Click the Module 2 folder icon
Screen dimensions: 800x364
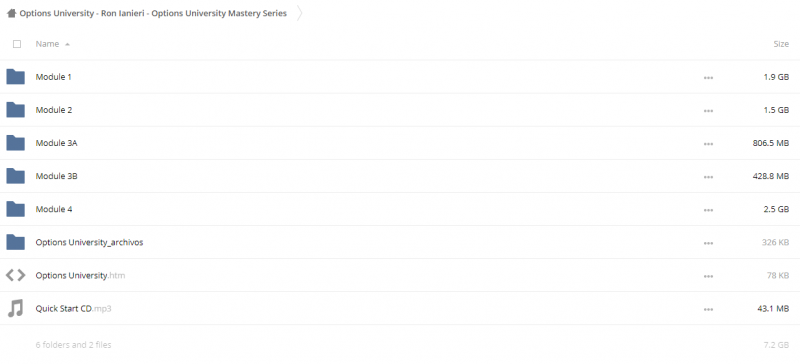click(x=15, y=110)
